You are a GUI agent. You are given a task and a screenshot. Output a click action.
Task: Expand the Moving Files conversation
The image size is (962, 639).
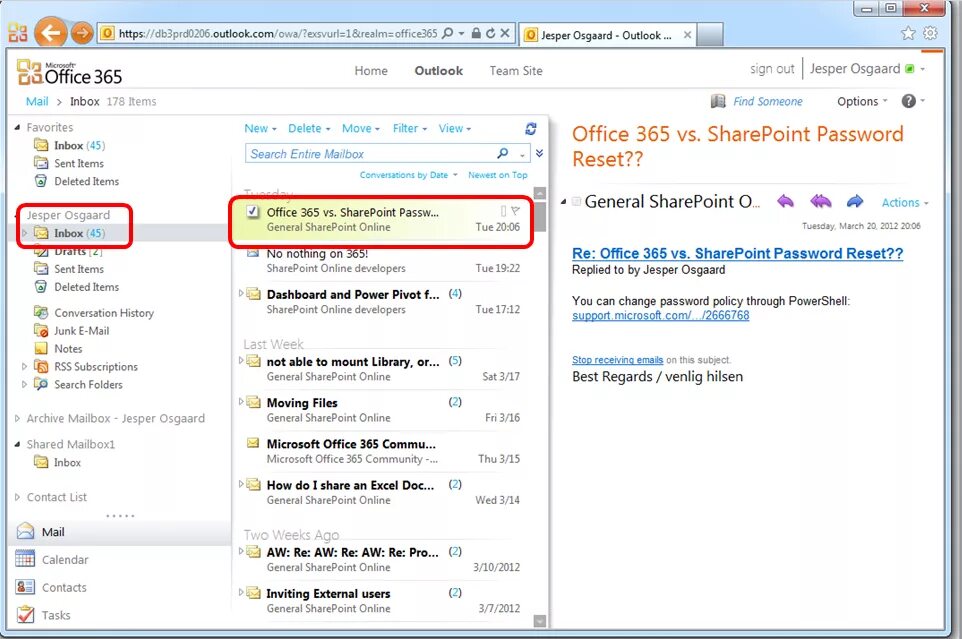[241, 402]
